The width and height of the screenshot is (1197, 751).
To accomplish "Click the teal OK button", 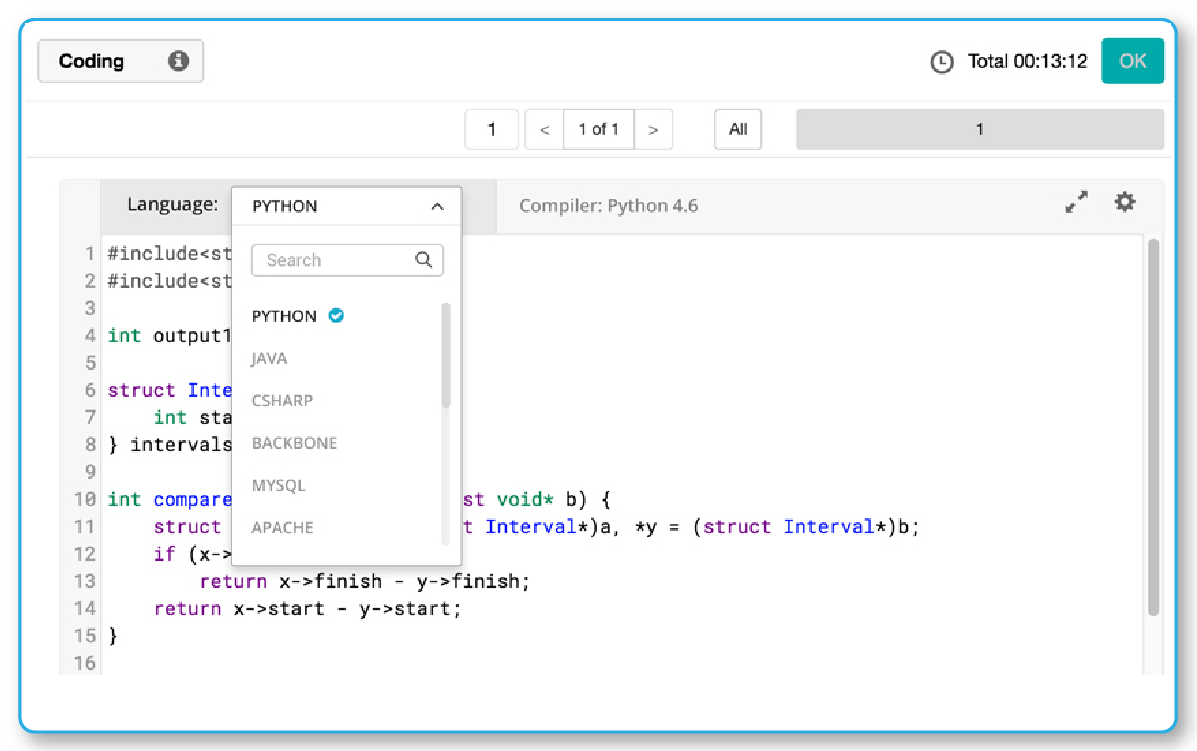I will [1132, 61].
